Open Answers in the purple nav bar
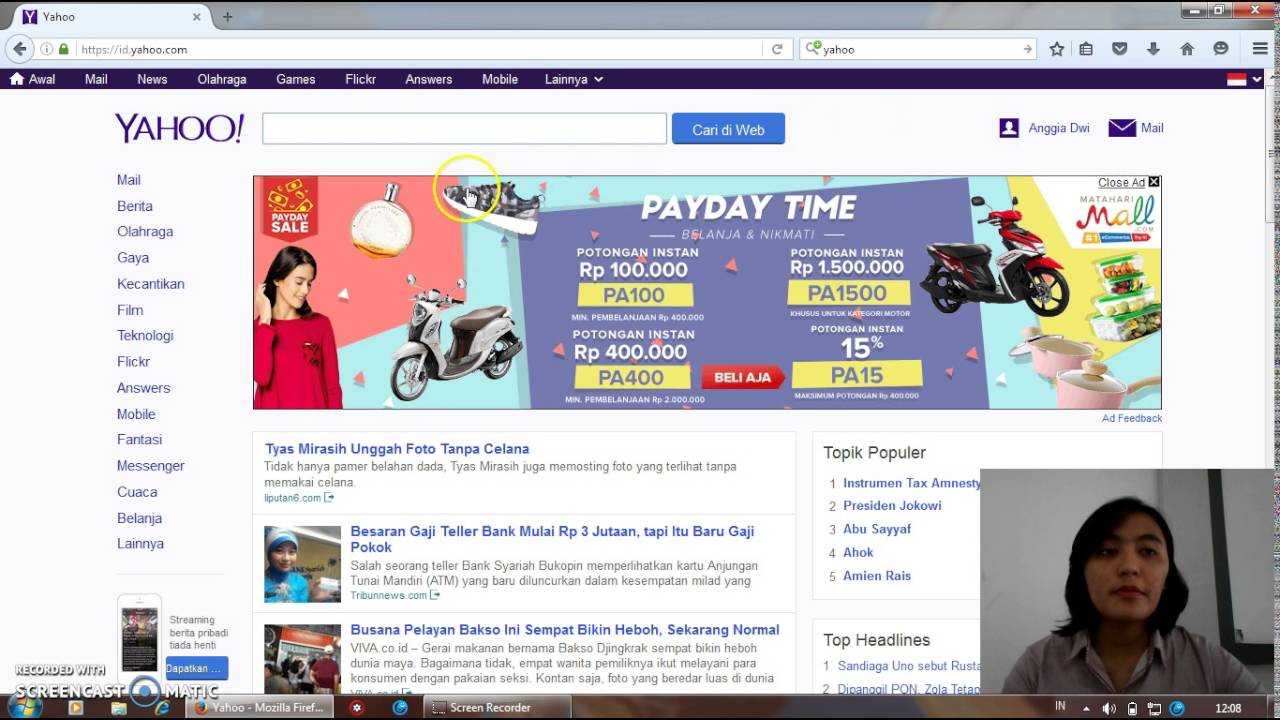Viewport: 1280px width, 720px height. click(x=429, y=79)
